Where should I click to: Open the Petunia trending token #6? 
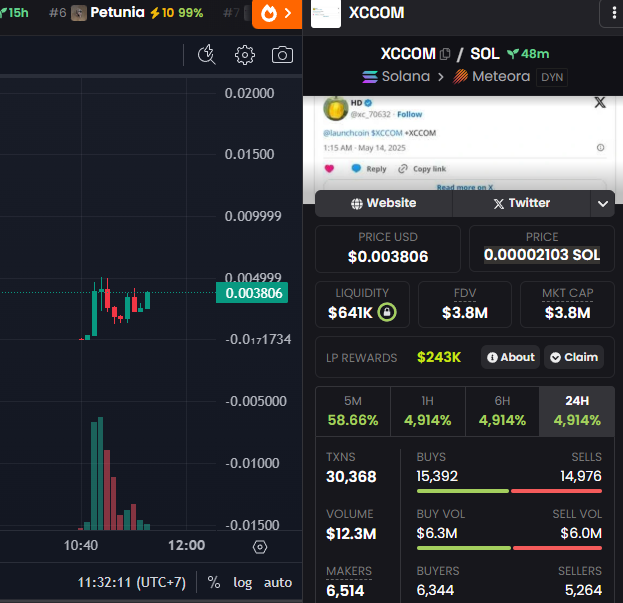coord(126,13)
